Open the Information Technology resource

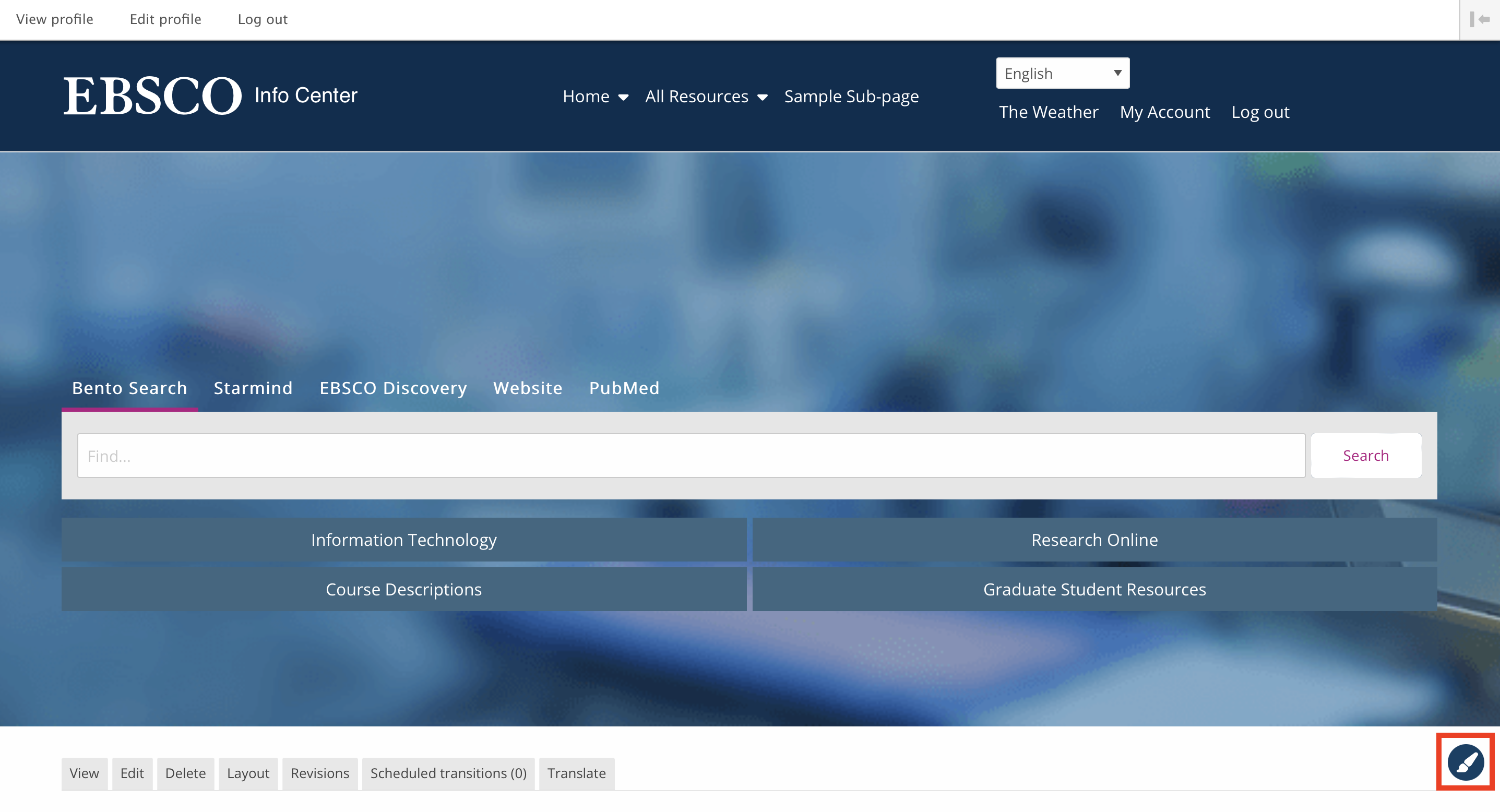pyautogui.click(x=404, y=540)
